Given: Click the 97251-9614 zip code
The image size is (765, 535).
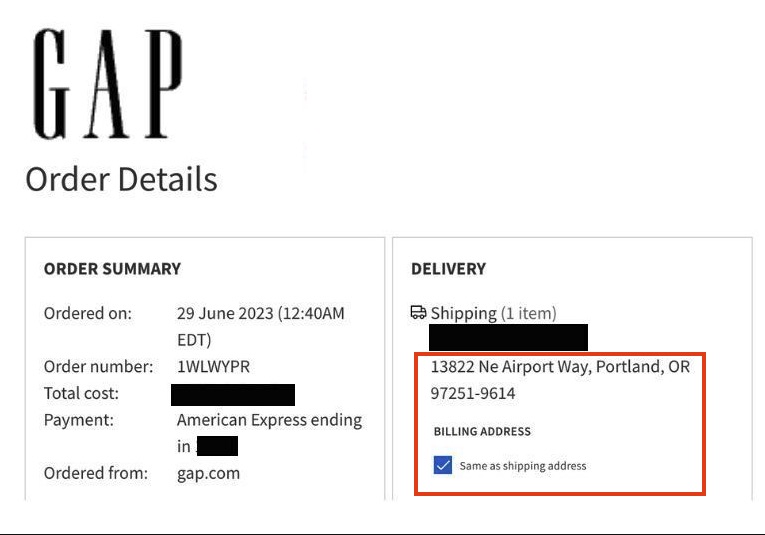Looking at the screenshot, I should tap(473, 393).
